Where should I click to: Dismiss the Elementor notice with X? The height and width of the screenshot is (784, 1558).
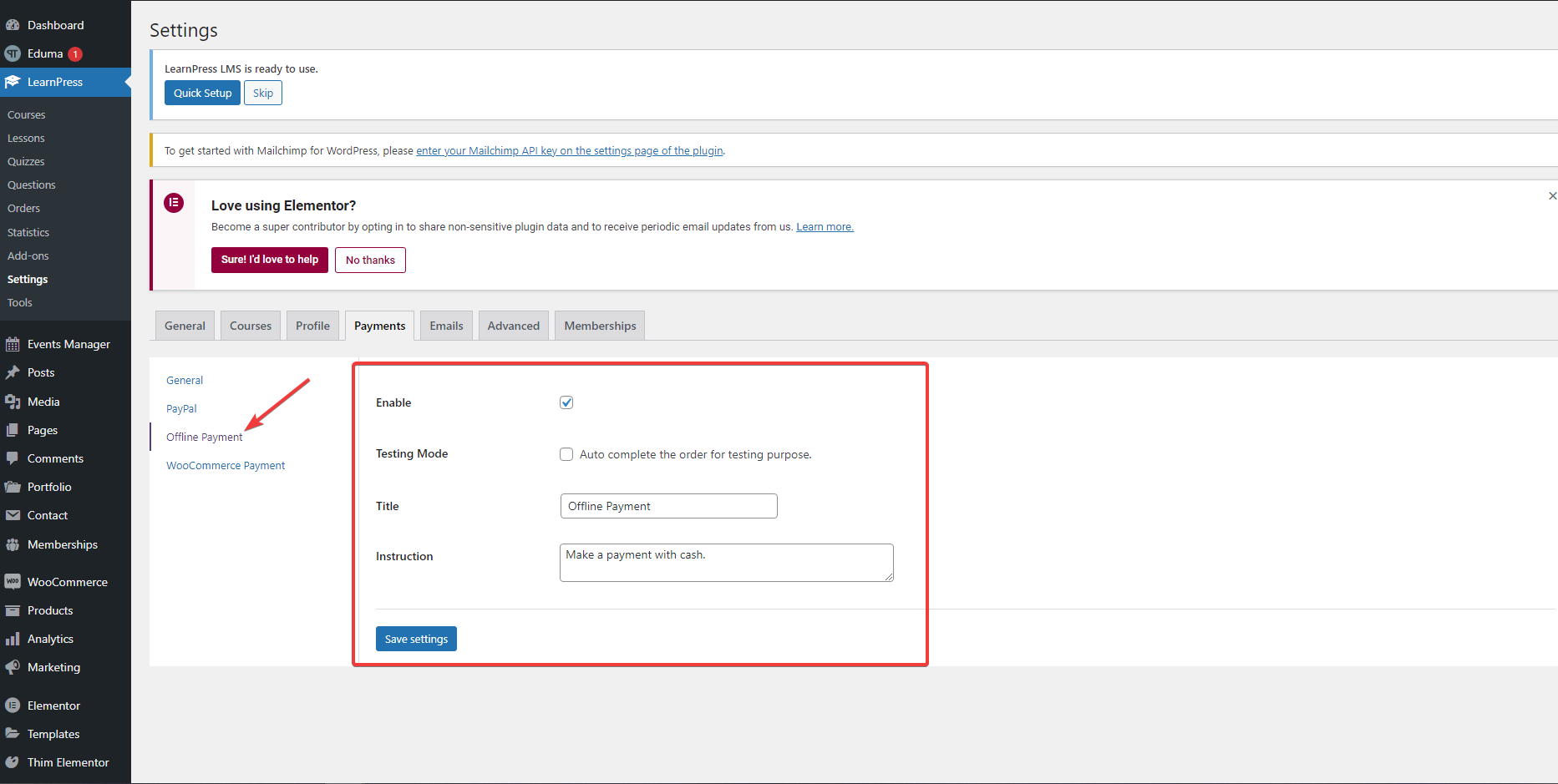click(x=1552, y=195)
